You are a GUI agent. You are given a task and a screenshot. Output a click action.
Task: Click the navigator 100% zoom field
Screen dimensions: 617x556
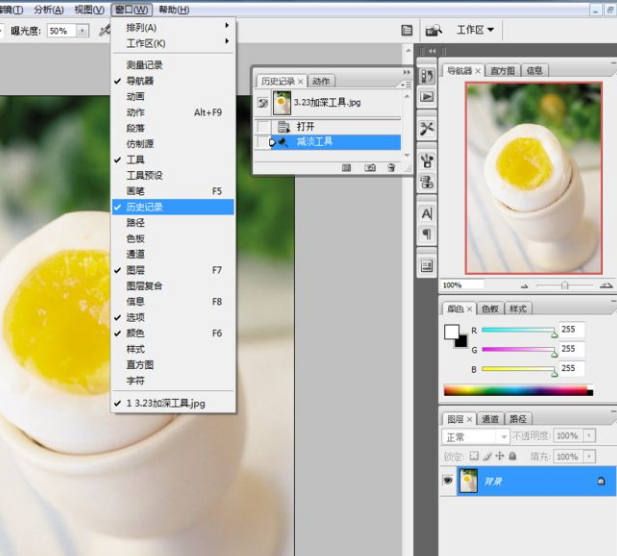[462, 285]
